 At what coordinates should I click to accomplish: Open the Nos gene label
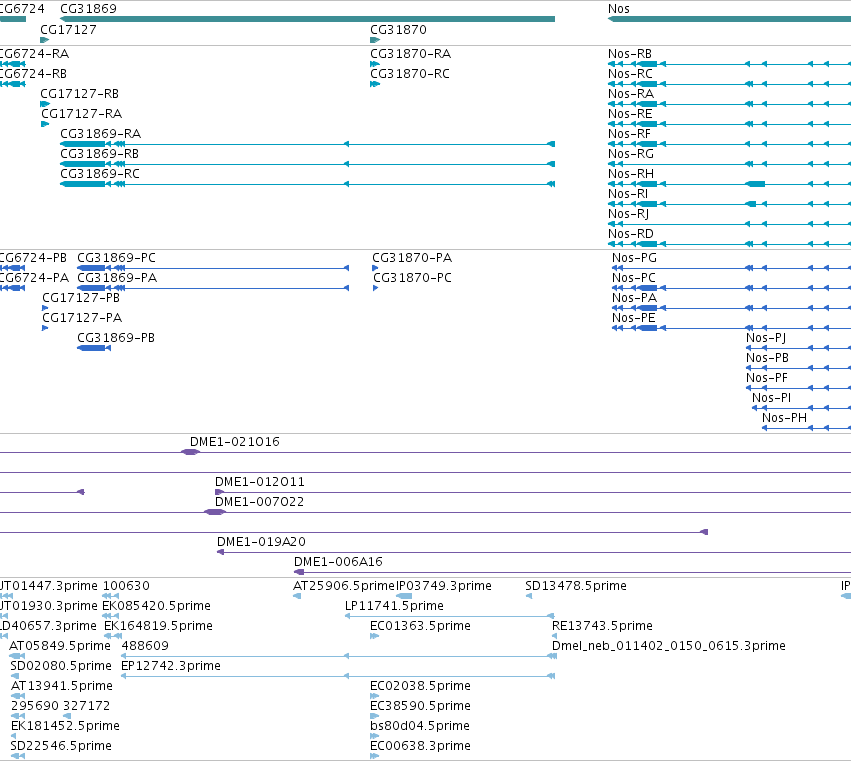point(619,9)
